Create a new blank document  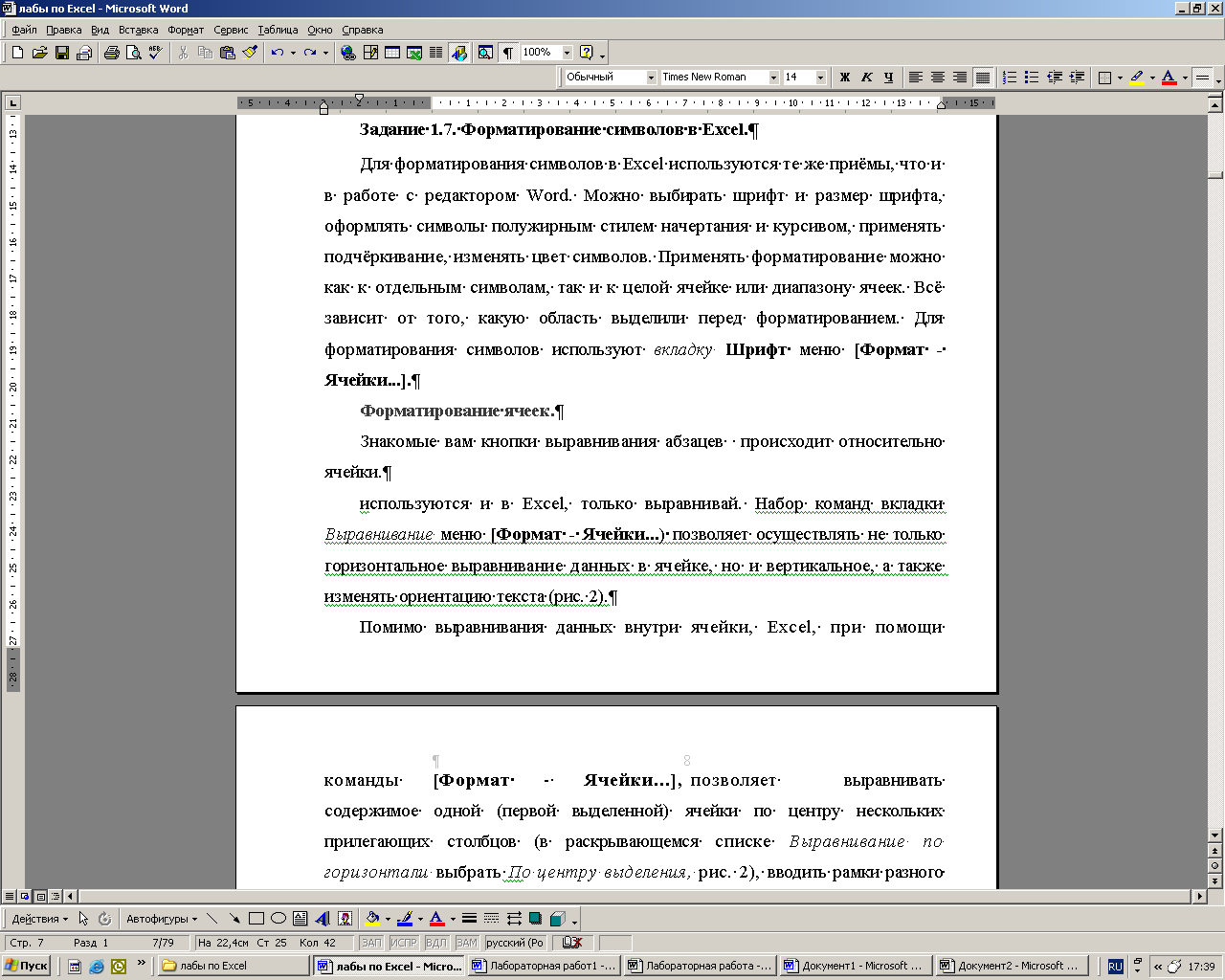point(17,53)
